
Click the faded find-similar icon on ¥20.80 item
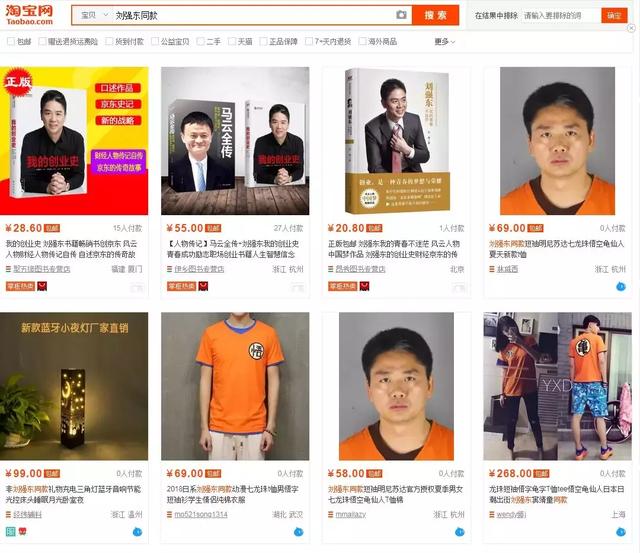(459, 287)
